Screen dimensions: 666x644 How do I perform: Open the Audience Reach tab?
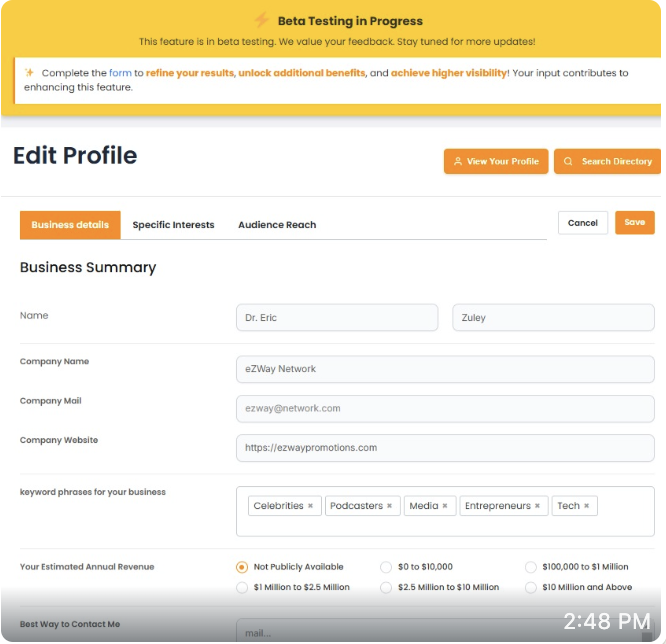coord(277,225)
